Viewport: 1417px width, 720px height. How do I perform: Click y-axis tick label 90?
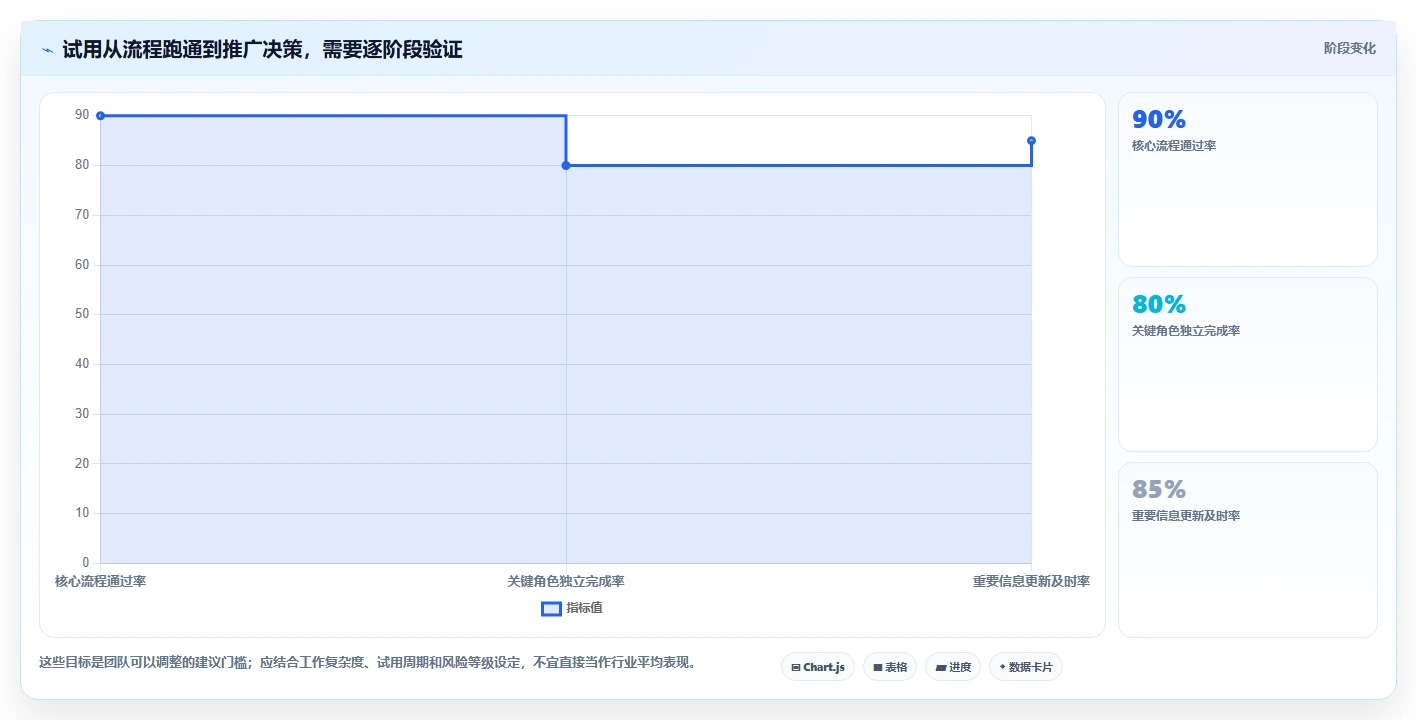(x=82, y=116)
